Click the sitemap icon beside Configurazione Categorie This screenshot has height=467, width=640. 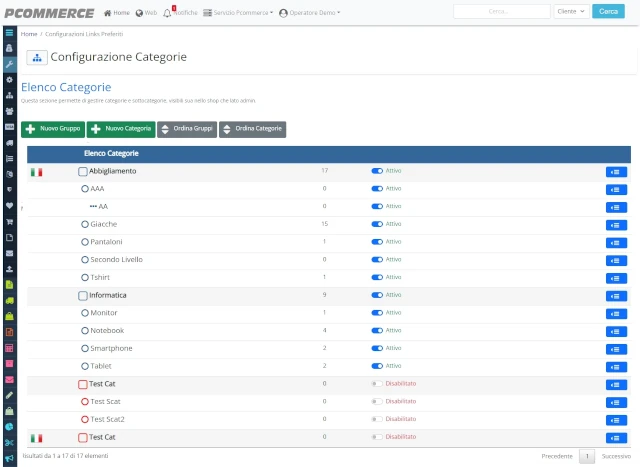[37, 58]
